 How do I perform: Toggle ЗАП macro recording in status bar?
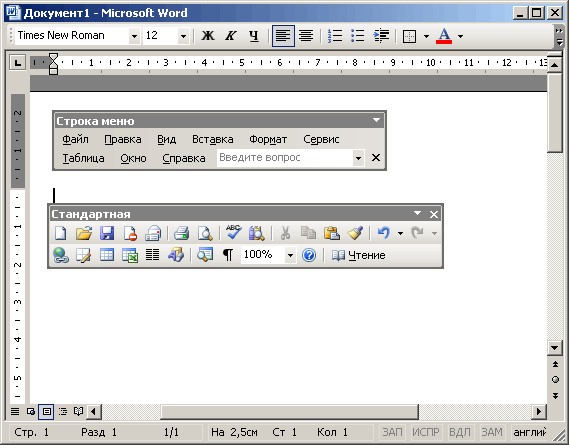click(392, 432)
